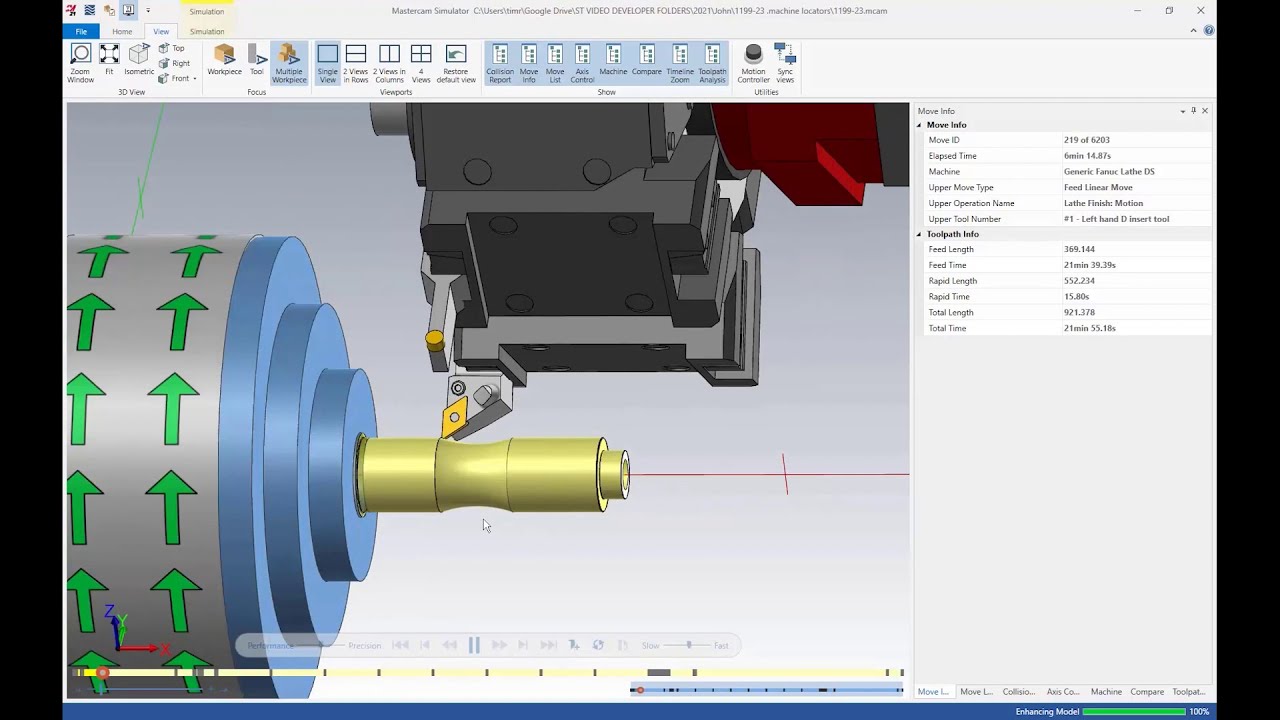Image resolution: width=1280 pixels, height=720 pixels.
Task: Restore the default view
Action: [456, 63]
